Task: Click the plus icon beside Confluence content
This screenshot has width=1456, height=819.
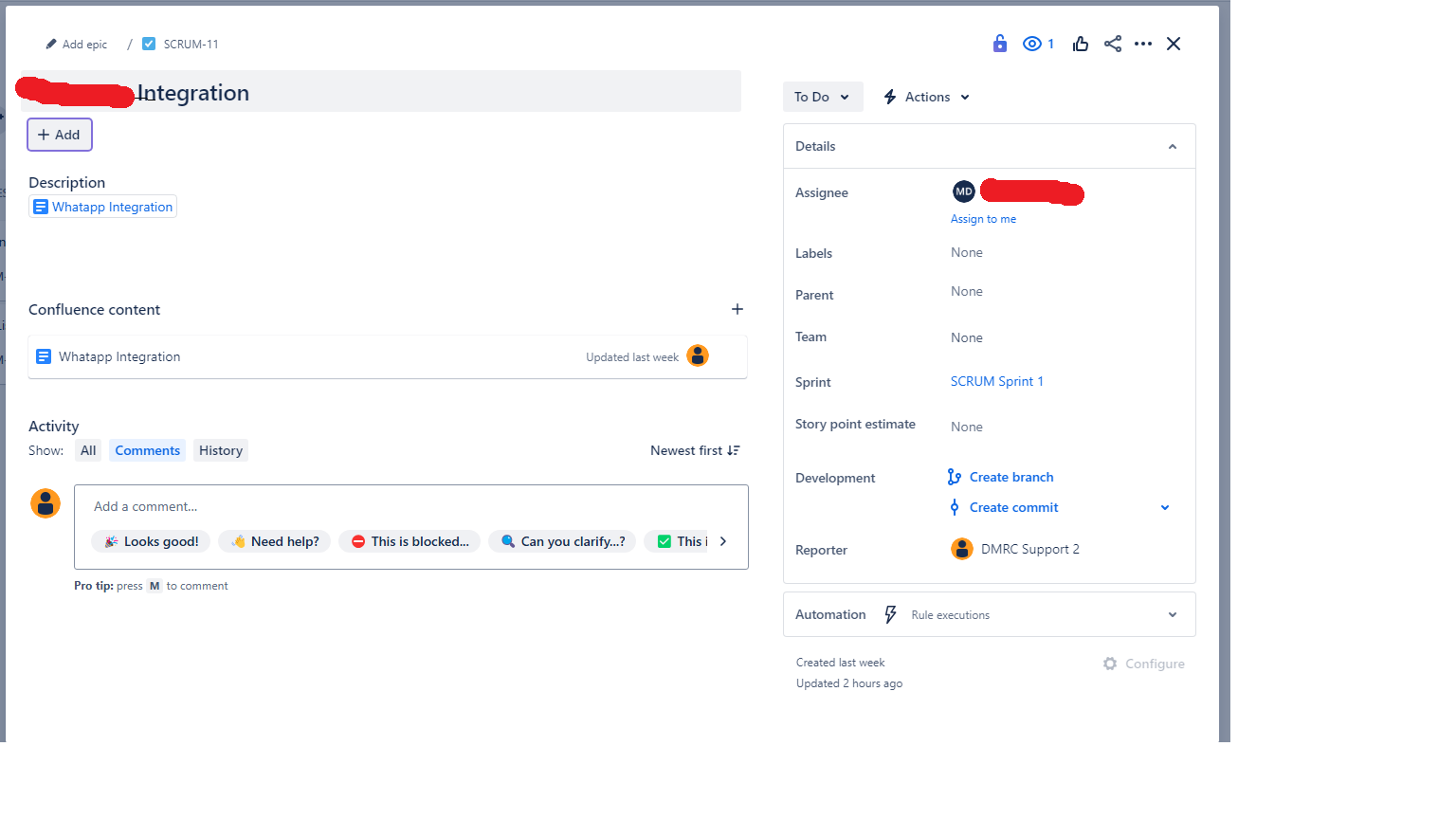Action: [737, 309]
